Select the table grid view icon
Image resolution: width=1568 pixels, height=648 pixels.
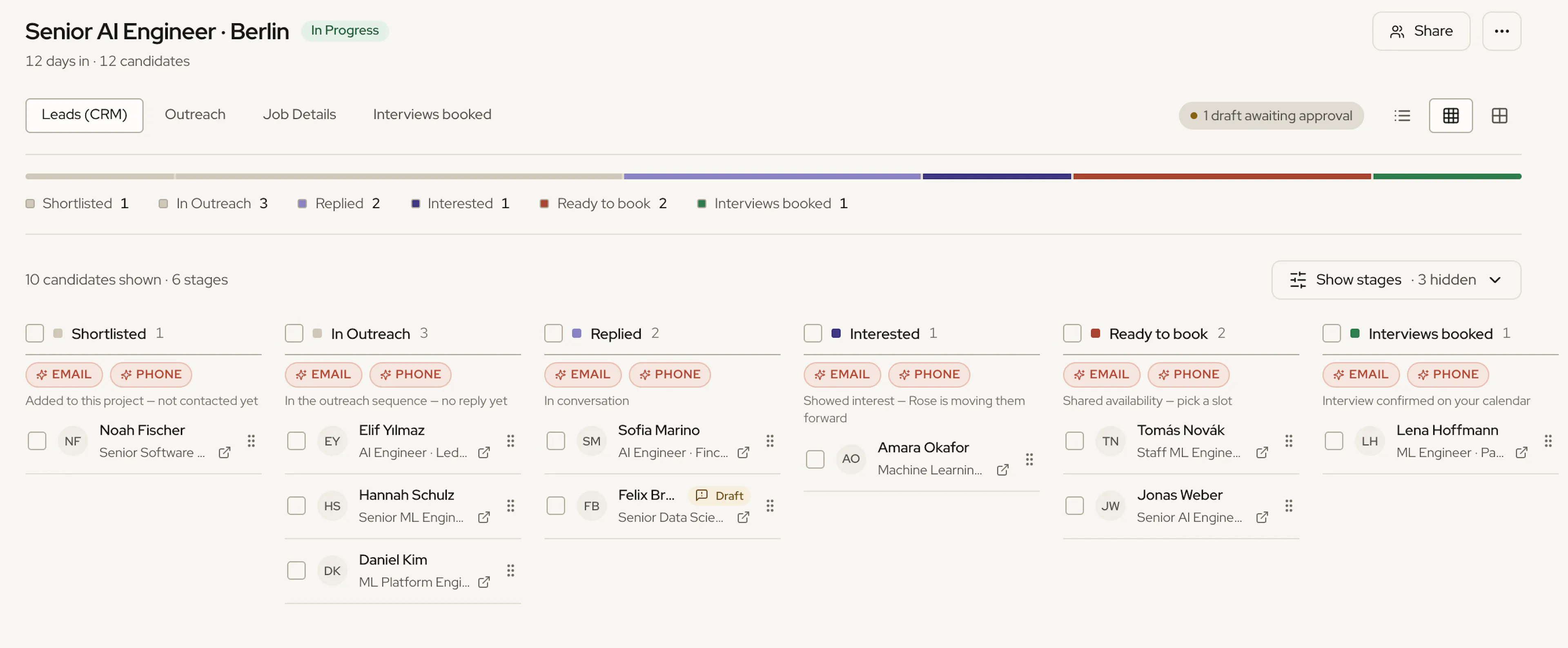1450,115
